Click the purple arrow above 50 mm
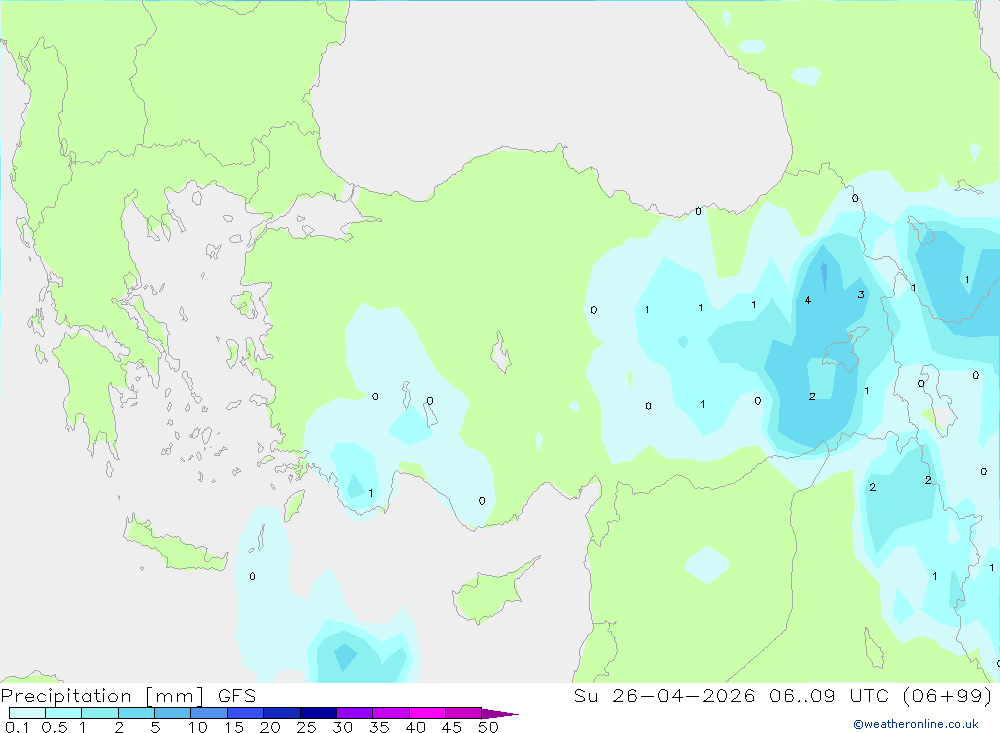Image resolution: width=1000 pixels, height=733 pixels. [500, 713]
